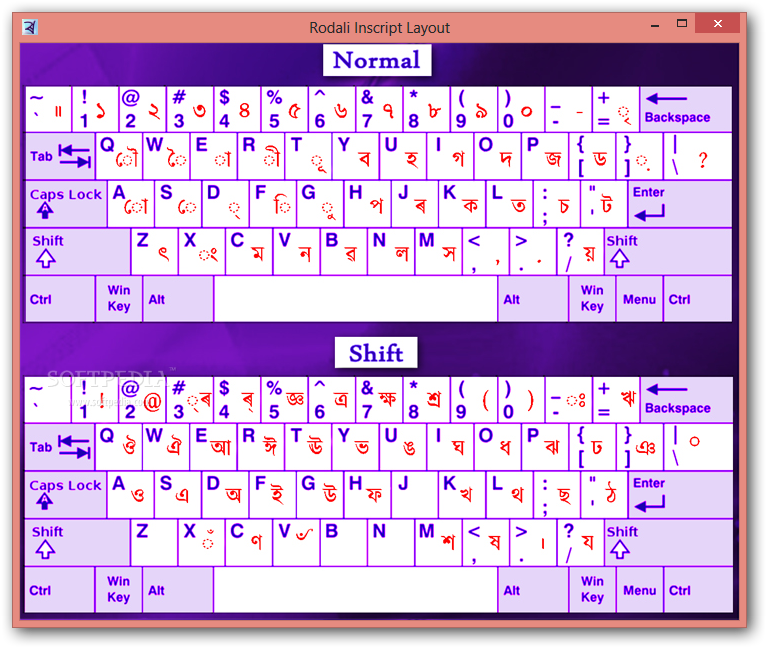Click the Enter key in Shift keyboard

click(680, 494)
